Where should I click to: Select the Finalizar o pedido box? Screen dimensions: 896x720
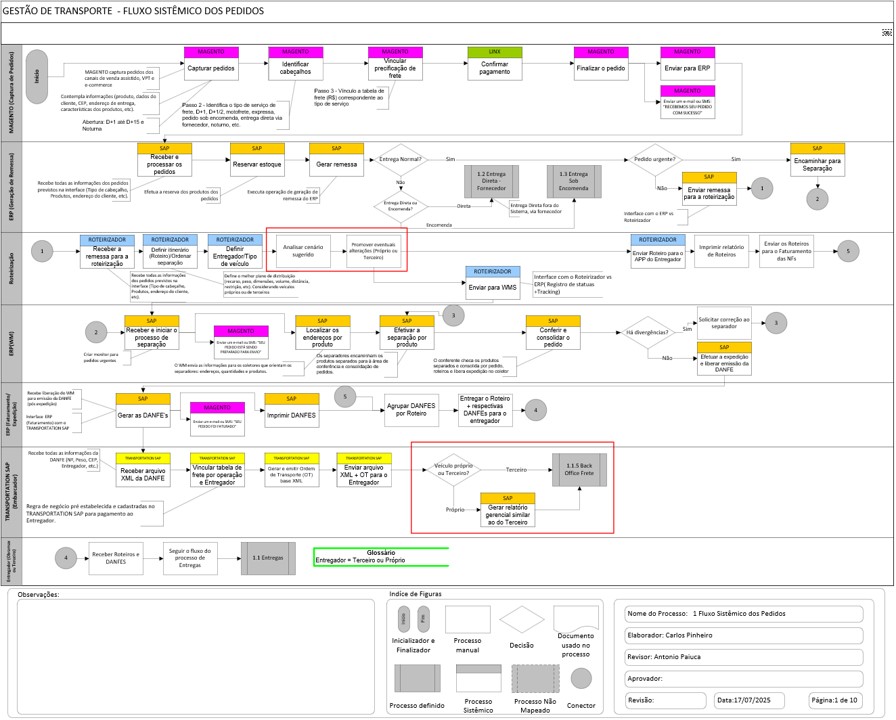[601, 63]
